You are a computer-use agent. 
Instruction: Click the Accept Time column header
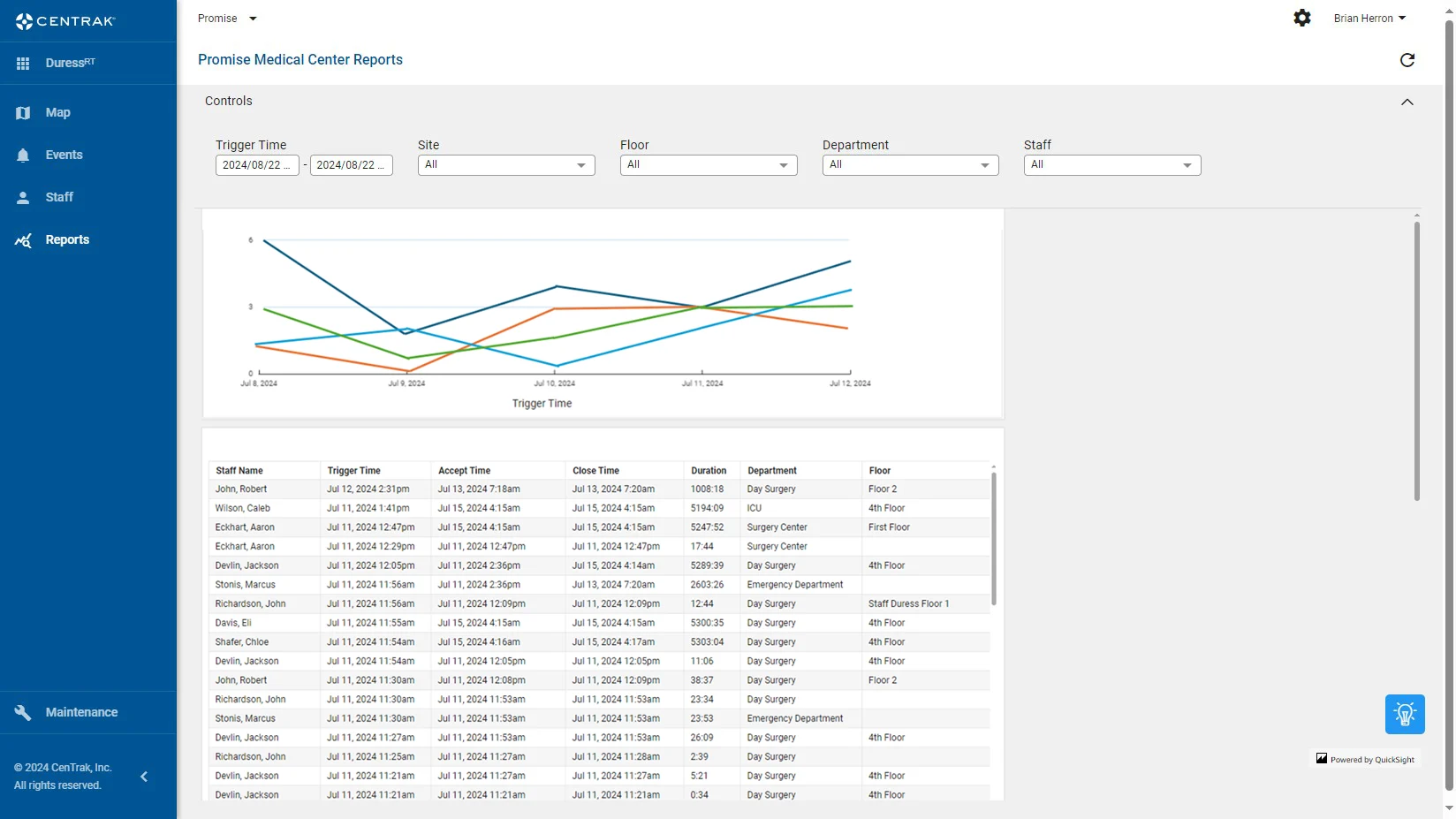coord(464,471)
